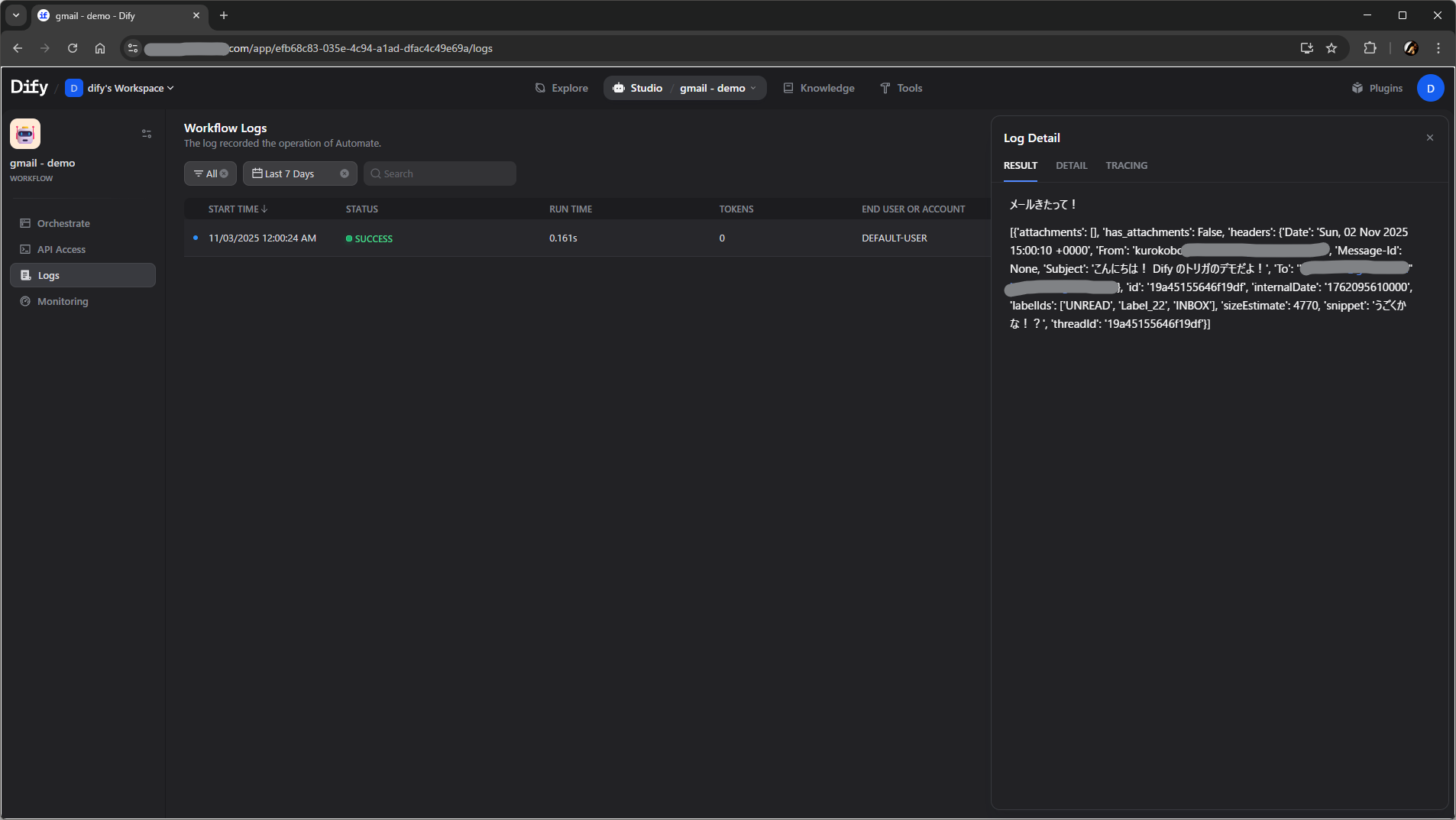Clear the All status filter
This screenshot has width=1456, height=820.
[224, 173]
